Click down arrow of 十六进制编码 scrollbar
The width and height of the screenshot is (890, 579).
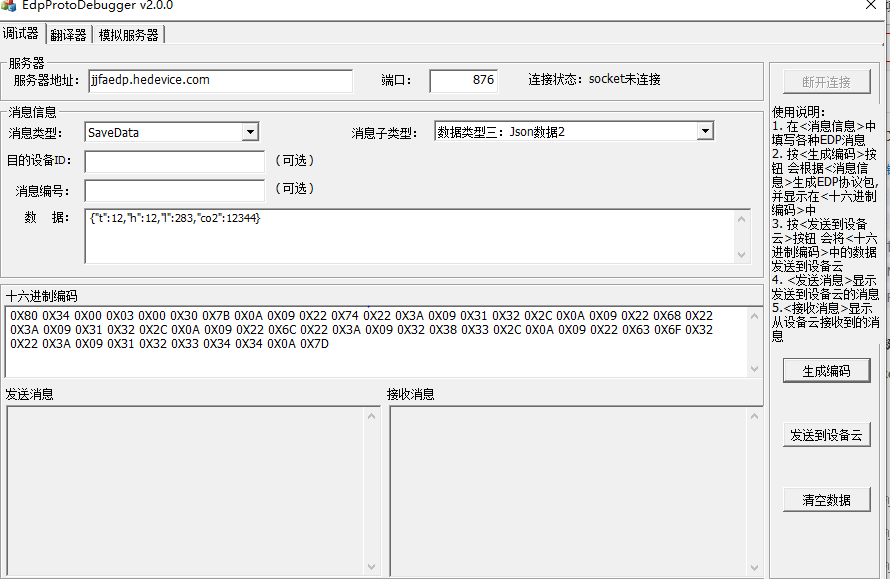click(x=754, y=368)
